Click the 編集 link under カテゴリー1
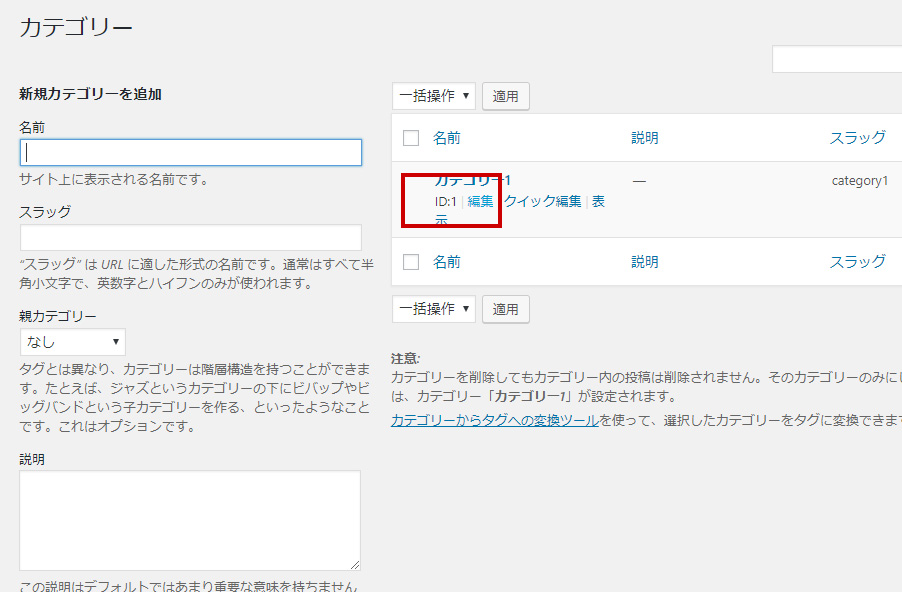902x592 pixels. click(x=481, y=201)
